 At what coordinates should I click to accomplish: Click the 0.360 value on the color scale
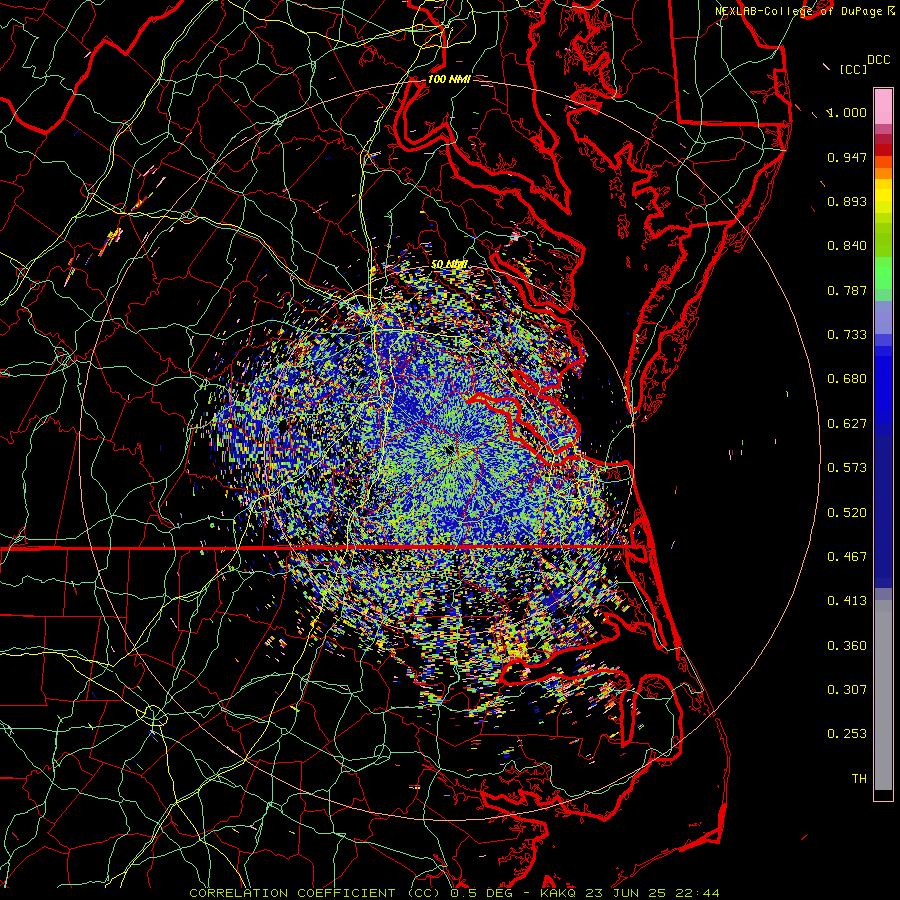847,646
